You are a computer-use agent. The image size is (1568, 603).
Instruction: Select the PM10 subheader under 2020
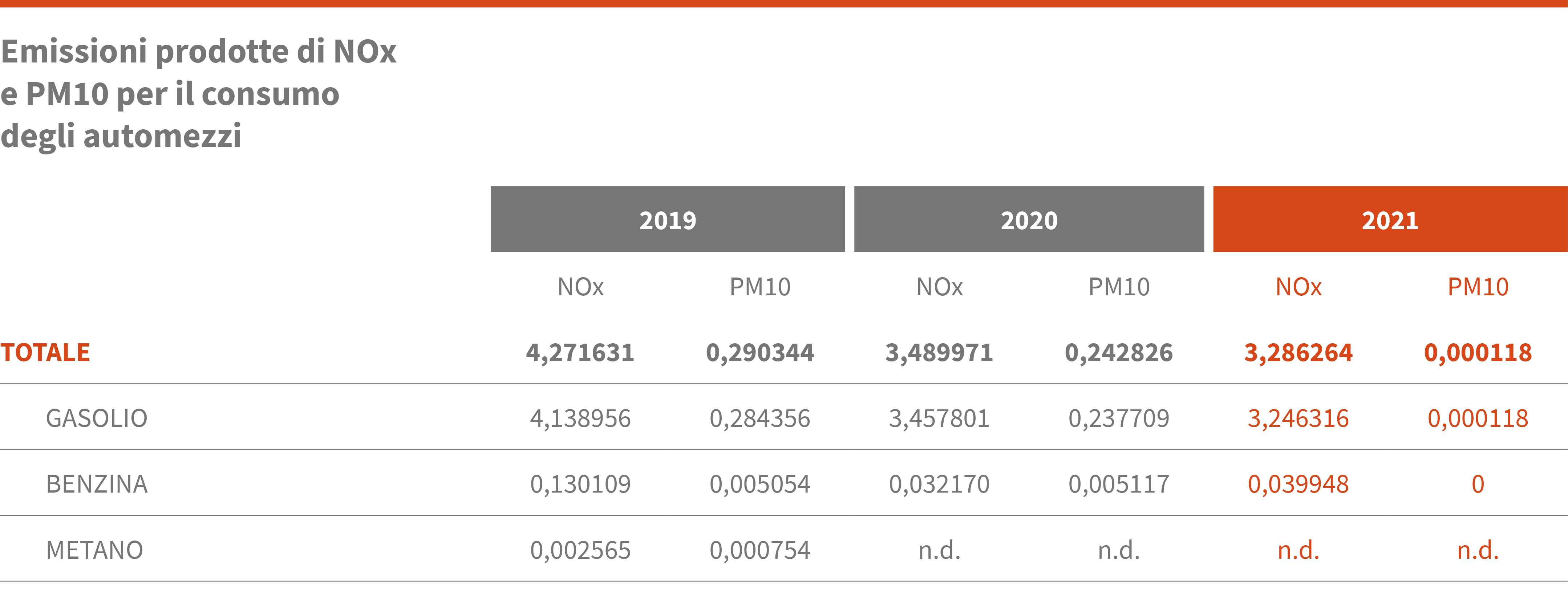[1119, 287]
